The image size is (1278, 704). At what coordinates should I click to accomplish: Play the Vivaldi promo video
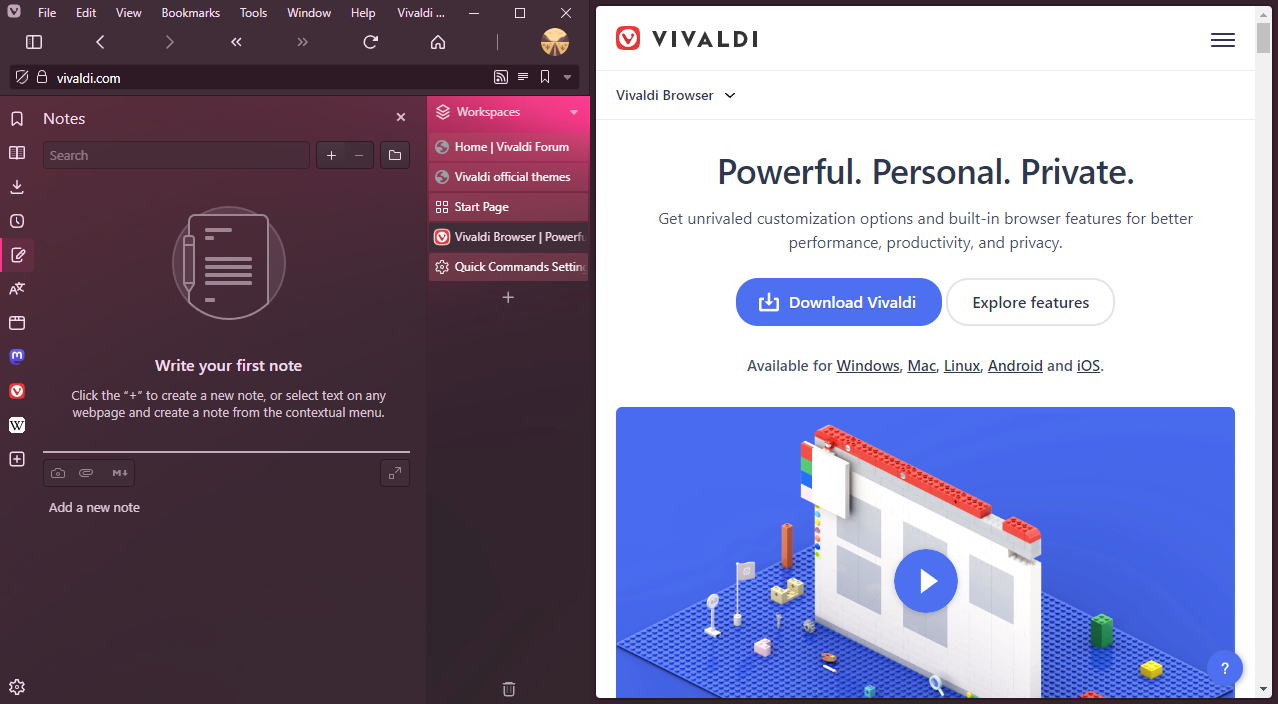tap(926, 580)
